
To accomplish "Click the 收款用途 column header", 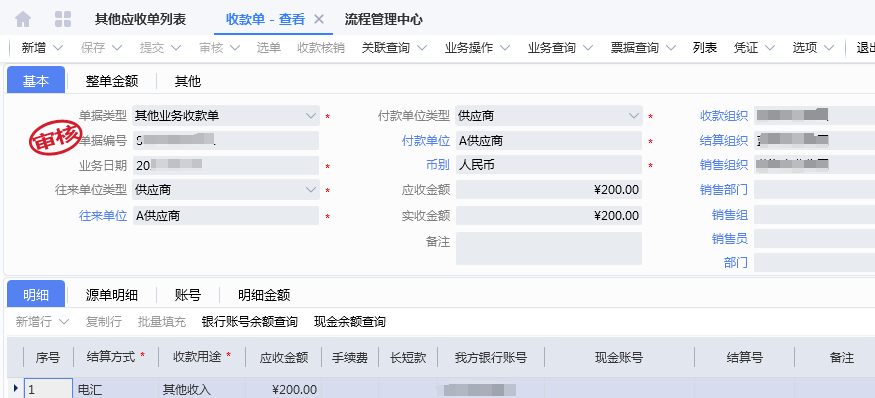I will click(x=201, y=357).
